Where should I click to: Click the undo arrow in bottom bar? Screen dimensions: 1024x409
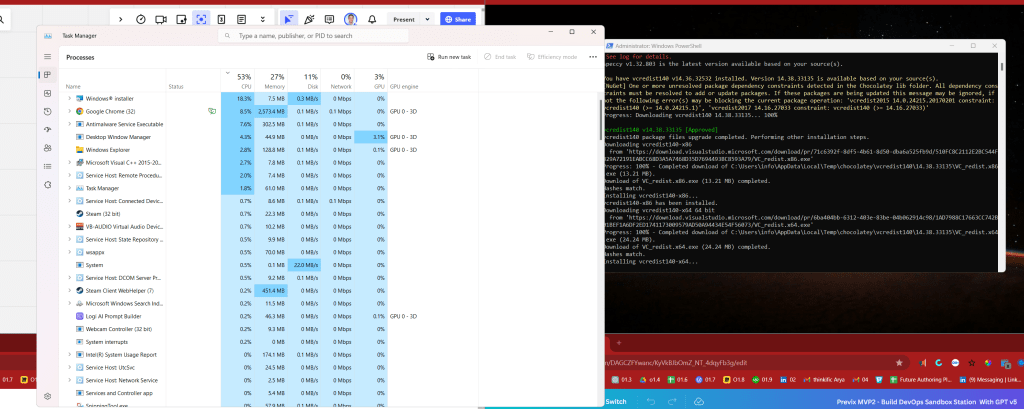[x=651, y=401]
